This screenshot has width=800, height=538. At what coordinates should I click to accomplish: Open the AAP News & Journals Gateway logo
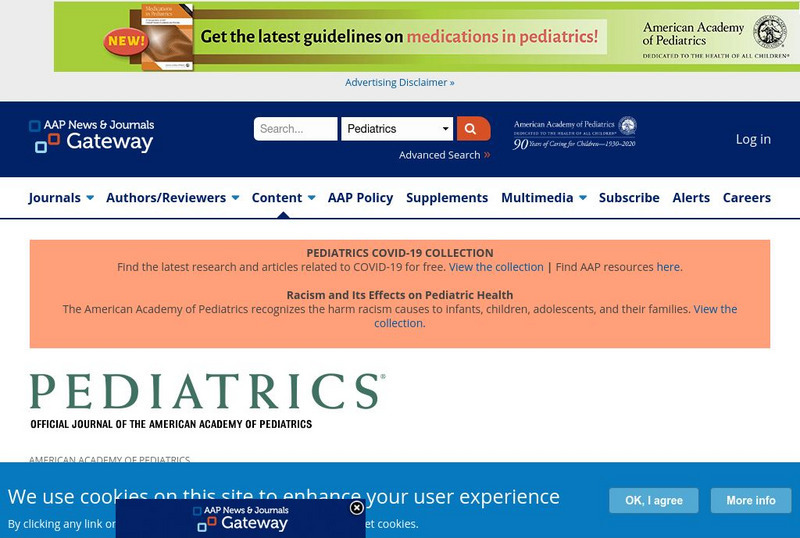92,136
